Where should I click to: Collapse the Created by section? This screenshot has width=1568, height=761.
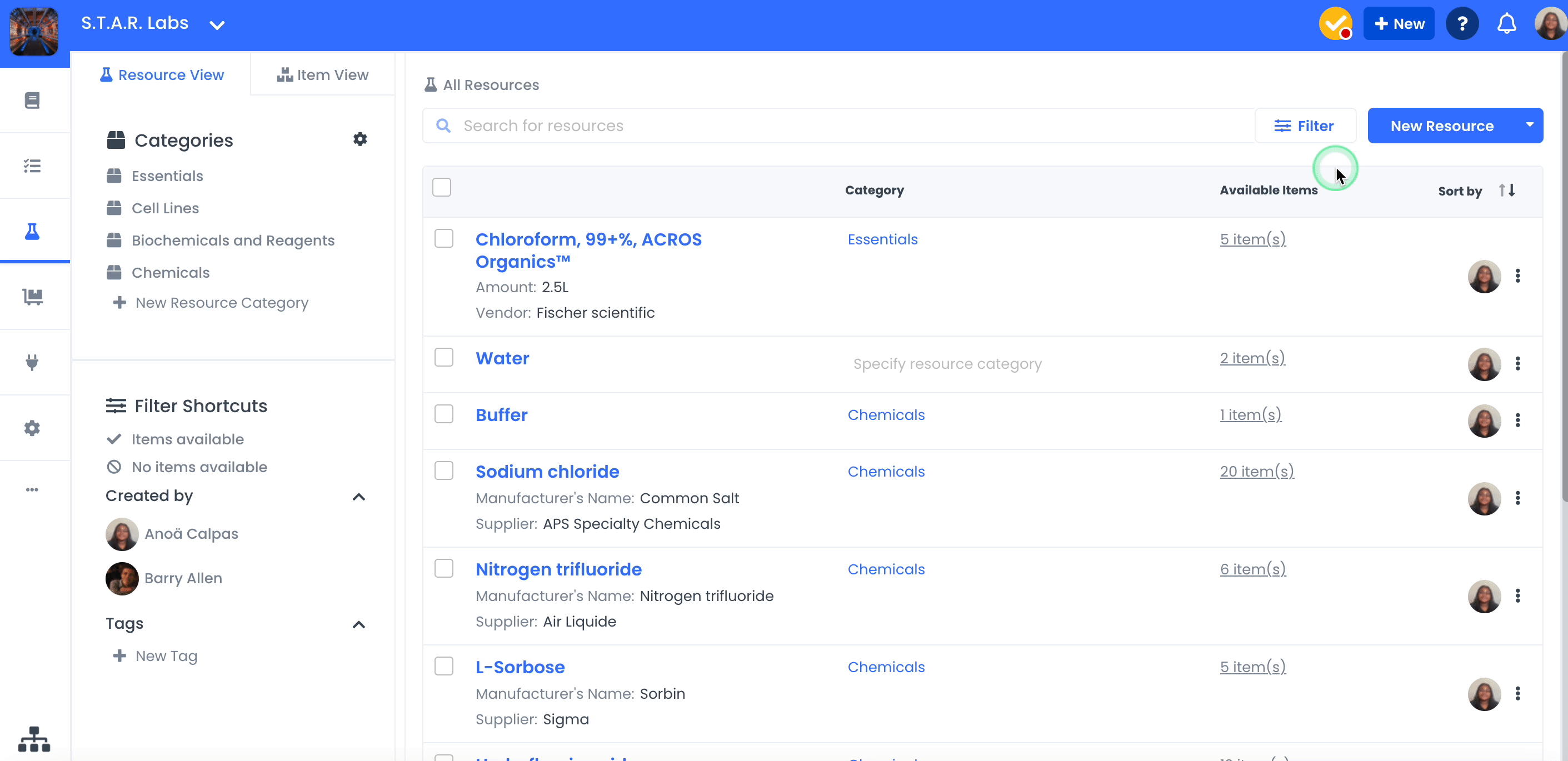[x=358, y=497]
